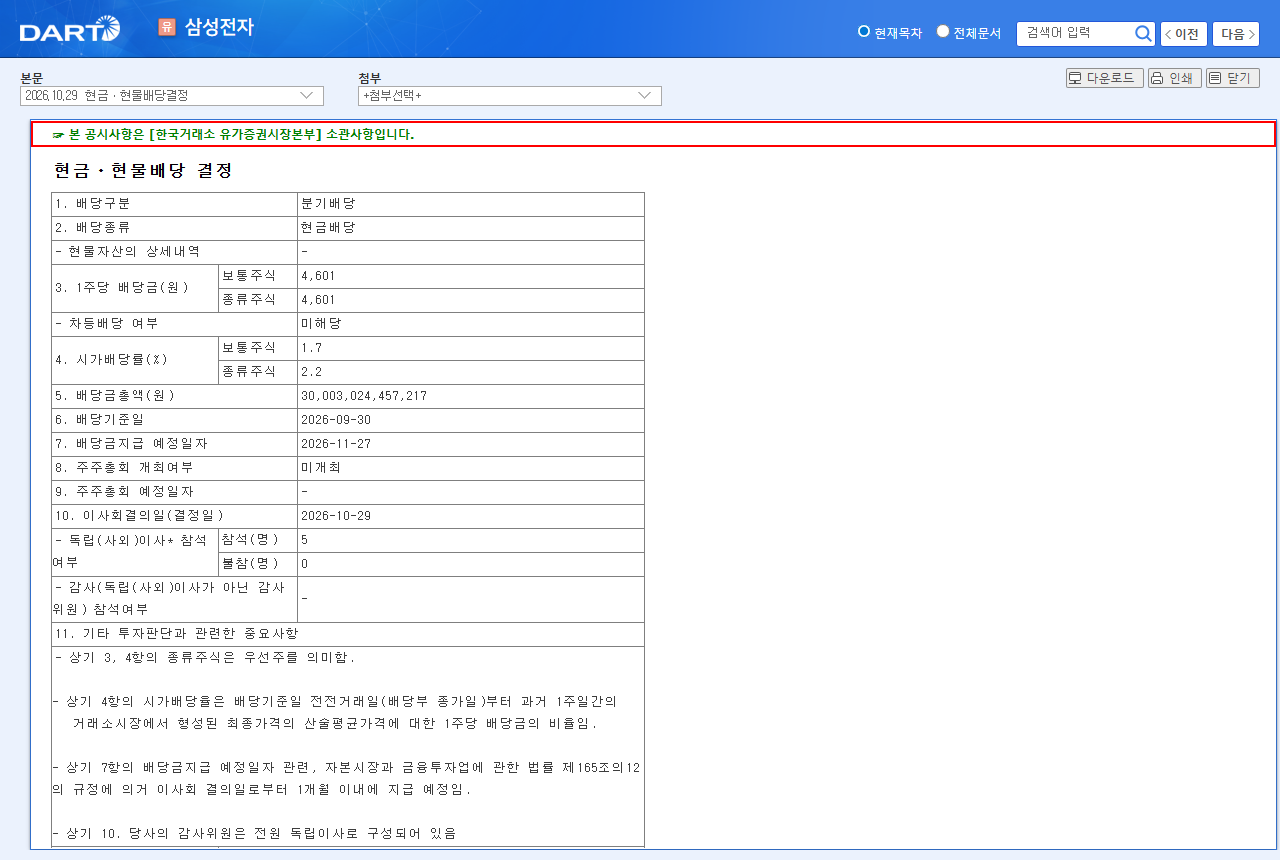Click the record date 2026-09-30
The width and height of the screenshot is (1280, 860).
[x=336, y=420]
